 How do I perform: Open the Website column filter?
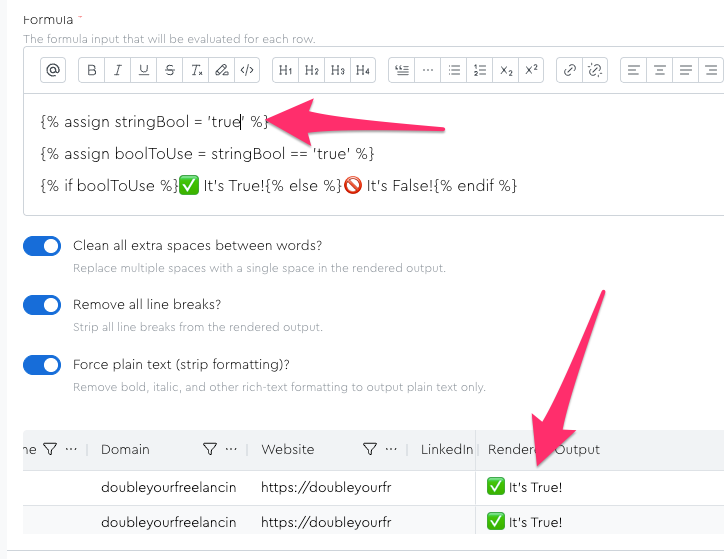[x=369, y=450]
